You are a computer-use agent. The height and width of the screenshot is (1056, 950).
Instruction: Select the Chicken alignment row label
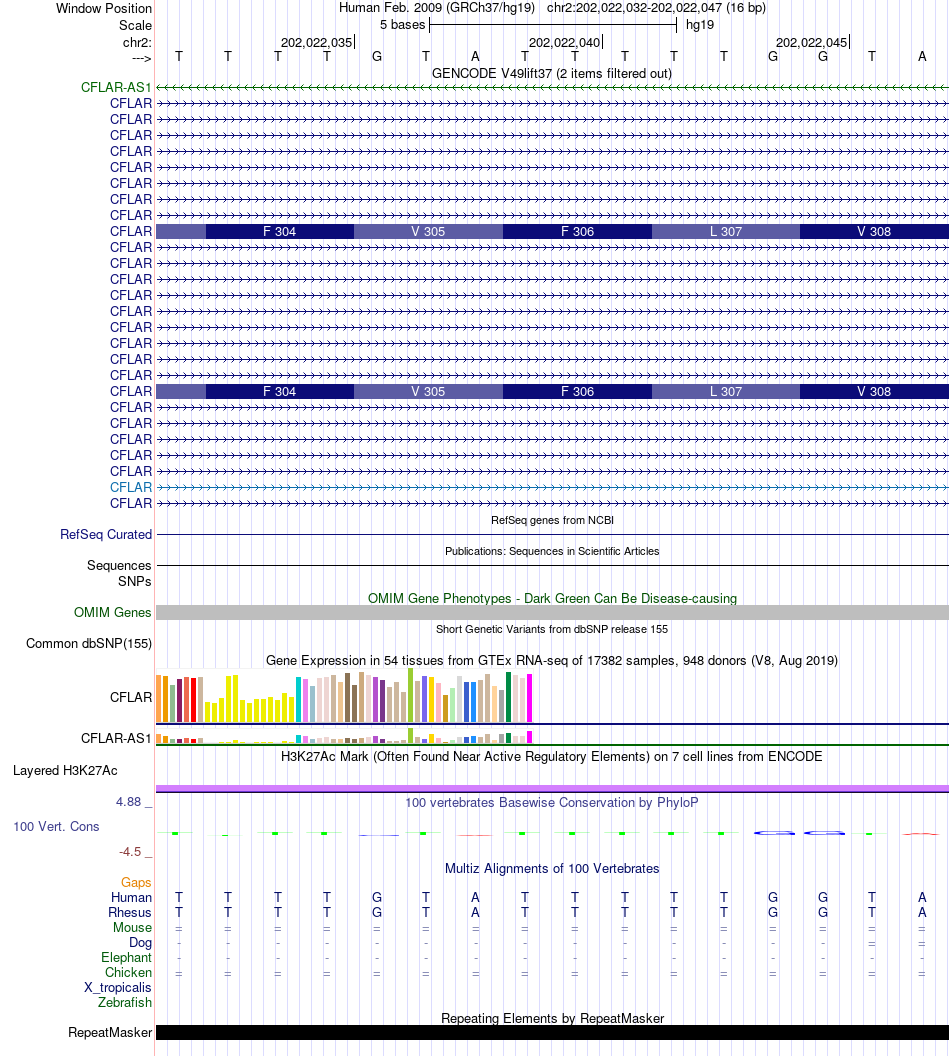(129, 972)
